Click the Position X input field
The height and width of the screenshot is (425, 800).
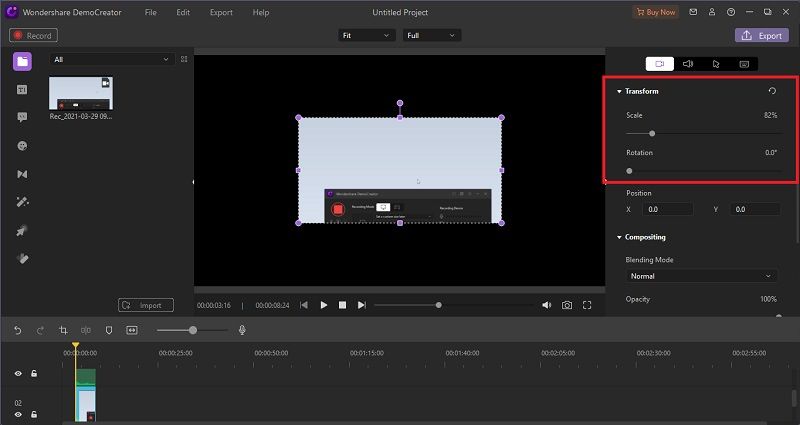pos(668,209)
